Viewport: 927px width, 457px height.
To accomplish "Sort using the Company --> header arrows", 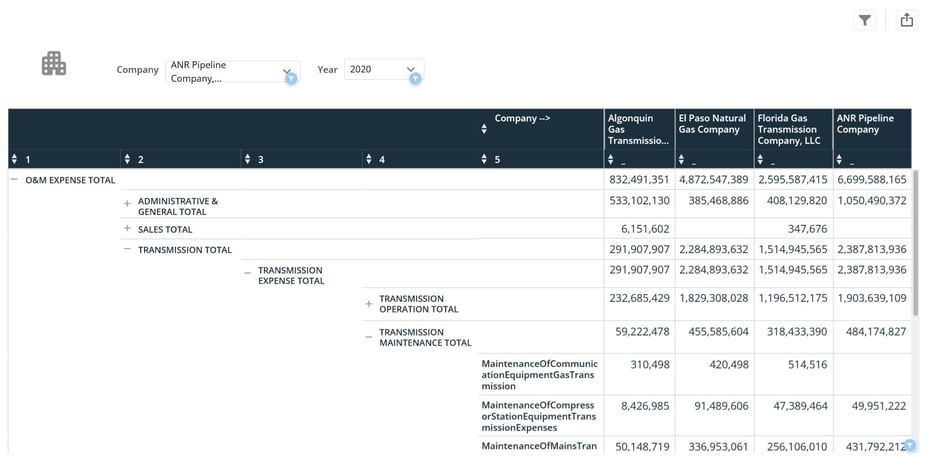I will pyautogui.click(x=484, y=128).
